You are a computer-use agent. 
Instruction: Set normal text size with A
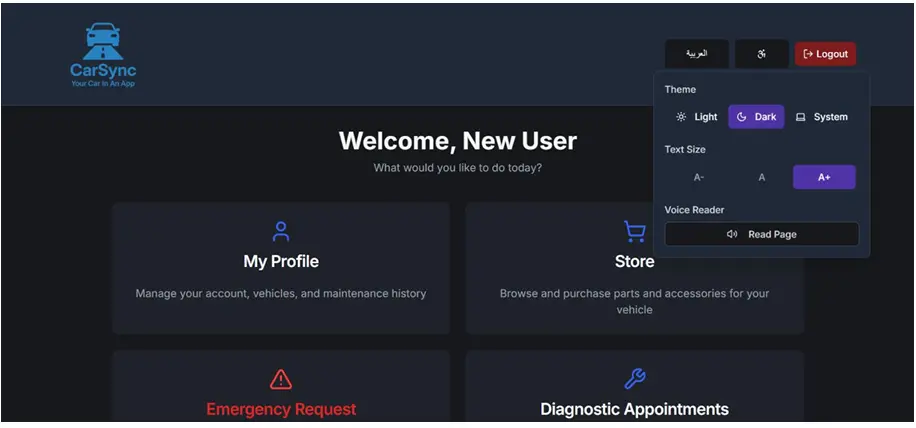761,178
